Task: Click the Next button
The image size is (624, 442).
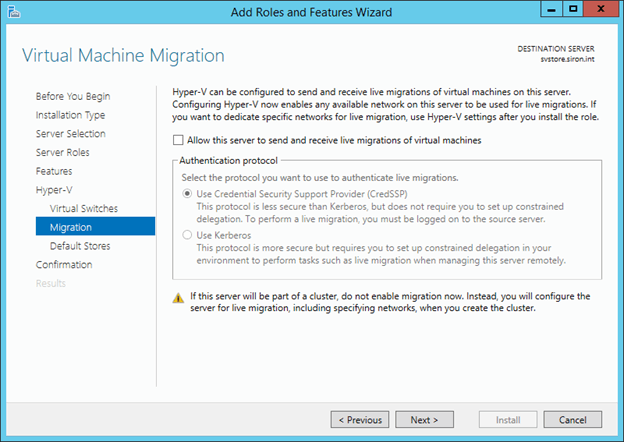Action: (424, 420)
